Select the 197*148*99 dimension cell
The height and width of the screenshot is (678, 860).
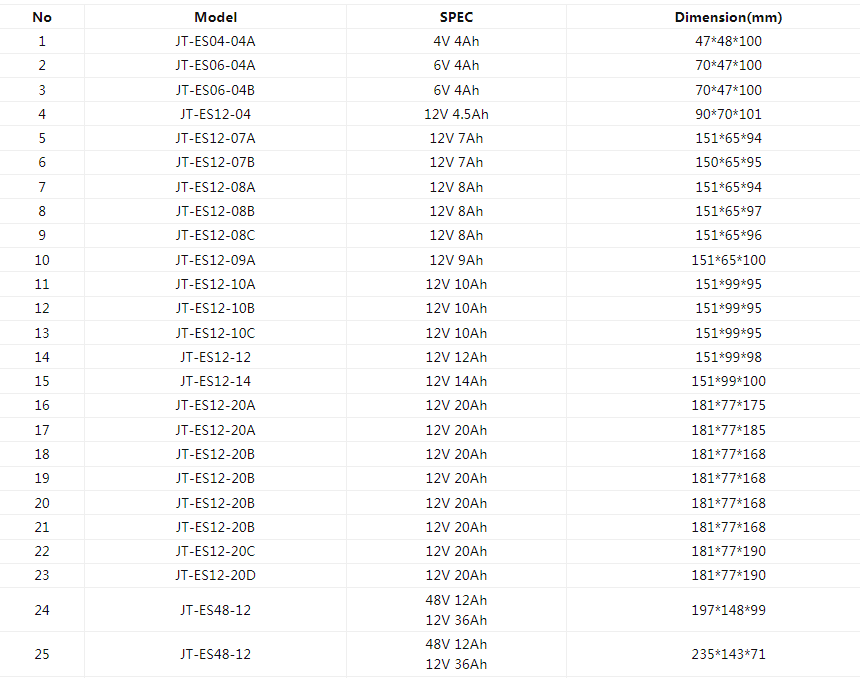(x=728, y=610)
